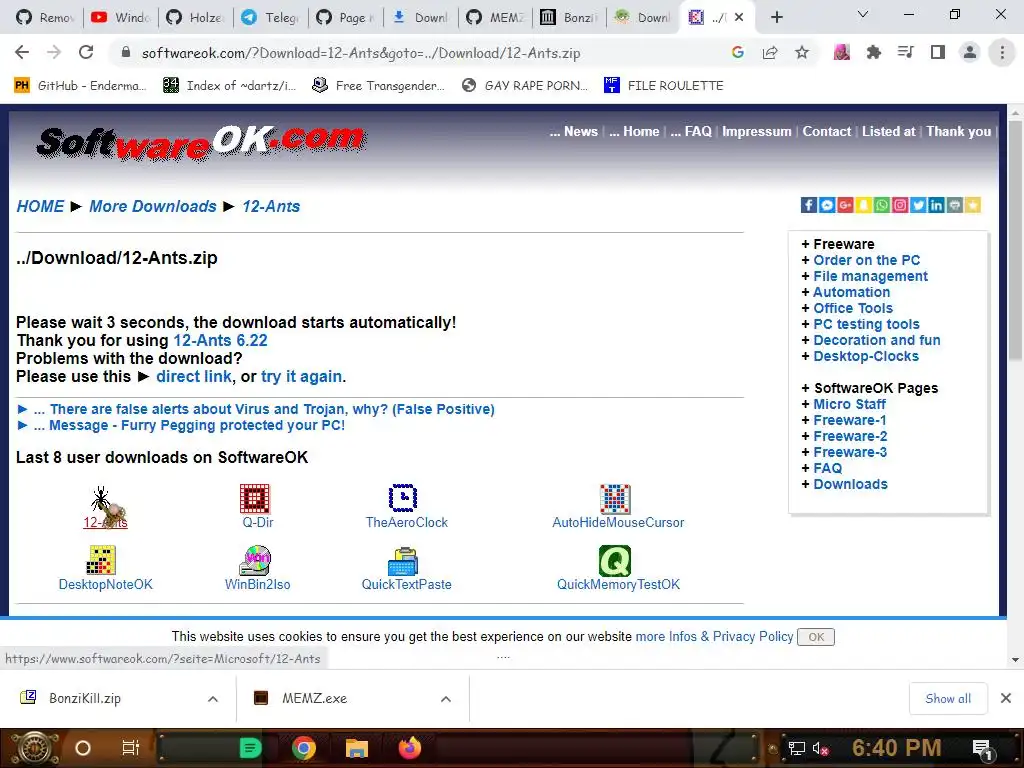This screenshot has height=768, width=1024.
Task: Open the Start menu steampunk button
Action: click(34, 748)
